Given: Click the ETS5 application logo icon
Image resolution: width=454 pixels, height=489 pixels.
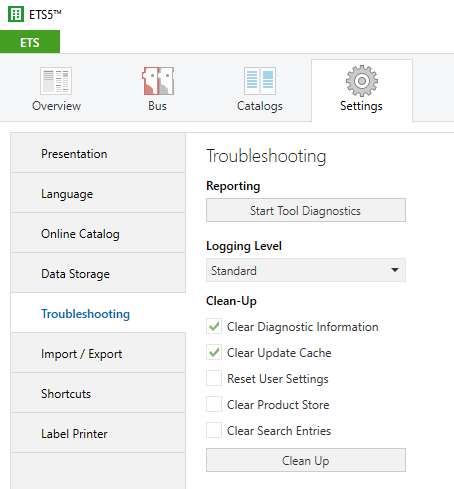Looking at the screenshot, I should click(16, 14).
